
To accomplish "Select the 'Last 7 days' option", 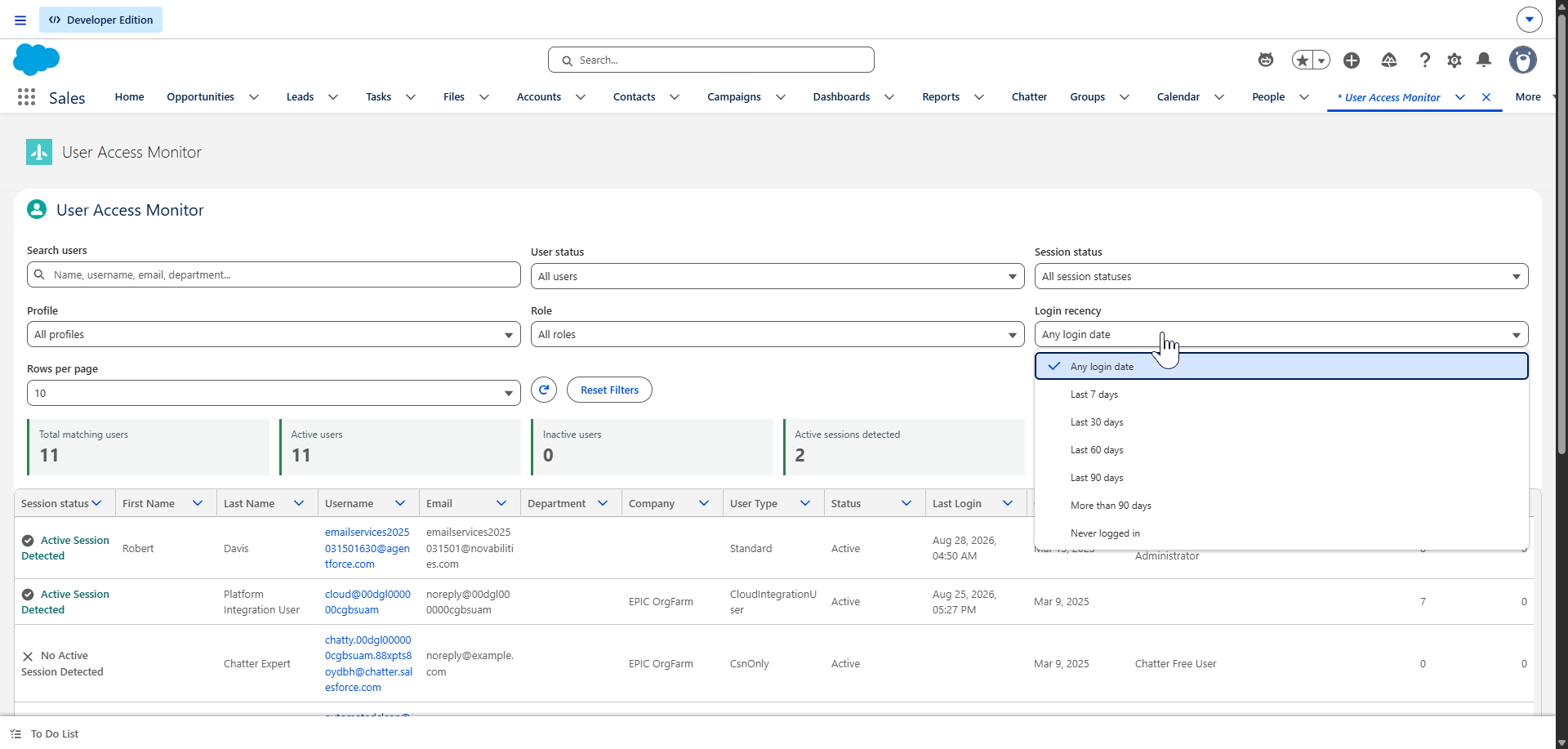I will (x=1281, y=395).
